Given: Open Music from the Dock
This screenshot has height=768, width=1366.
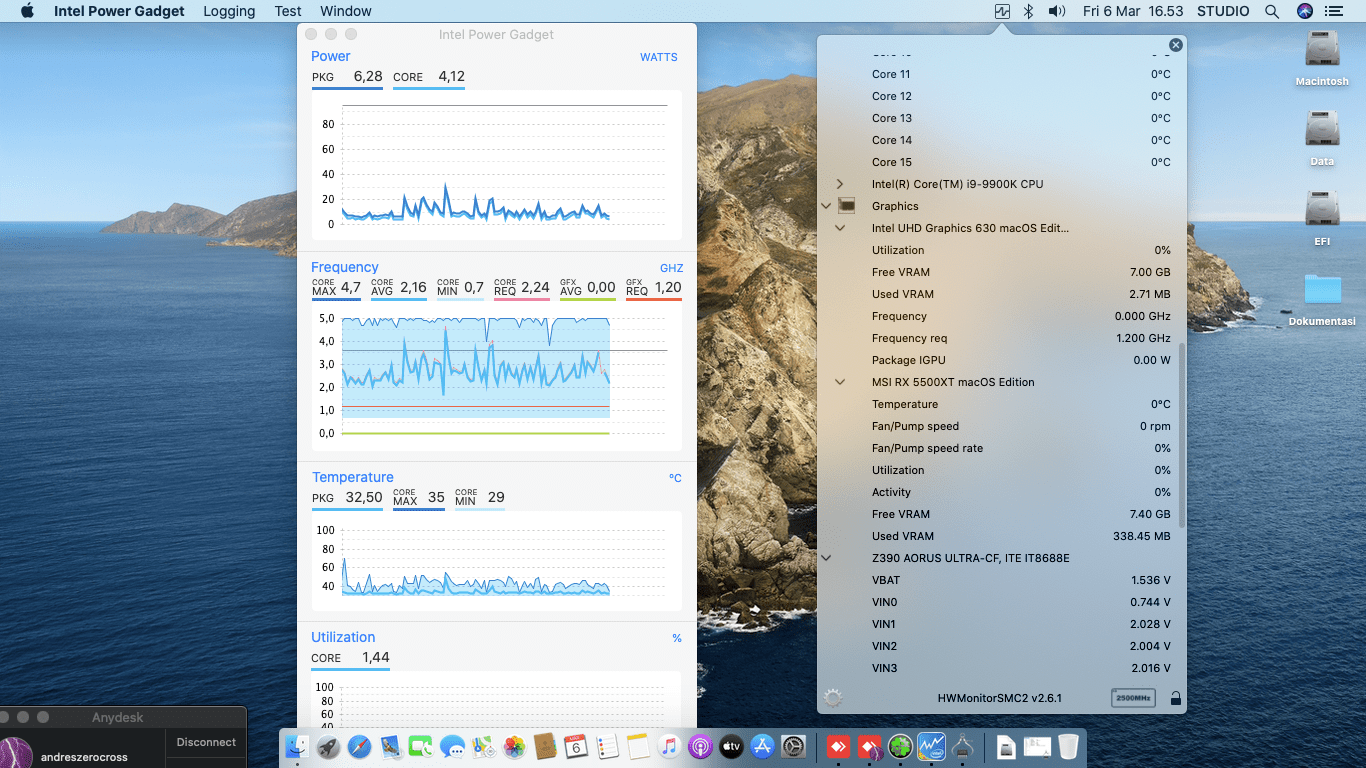Looking at the screenshot, I should [x=669, y=746].
